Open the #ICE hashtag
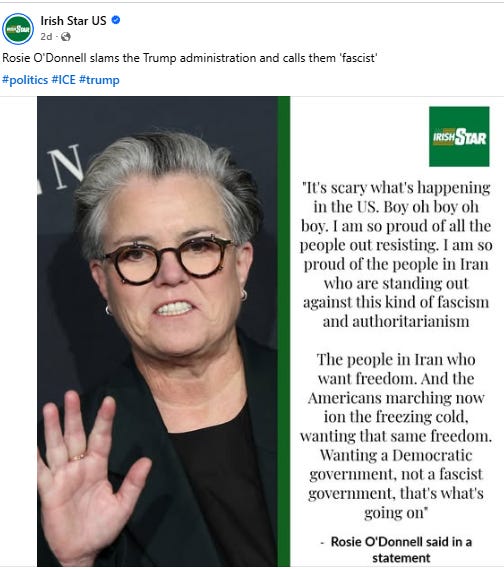The height and width of the screenshot is (569, 504). point(63,79)
